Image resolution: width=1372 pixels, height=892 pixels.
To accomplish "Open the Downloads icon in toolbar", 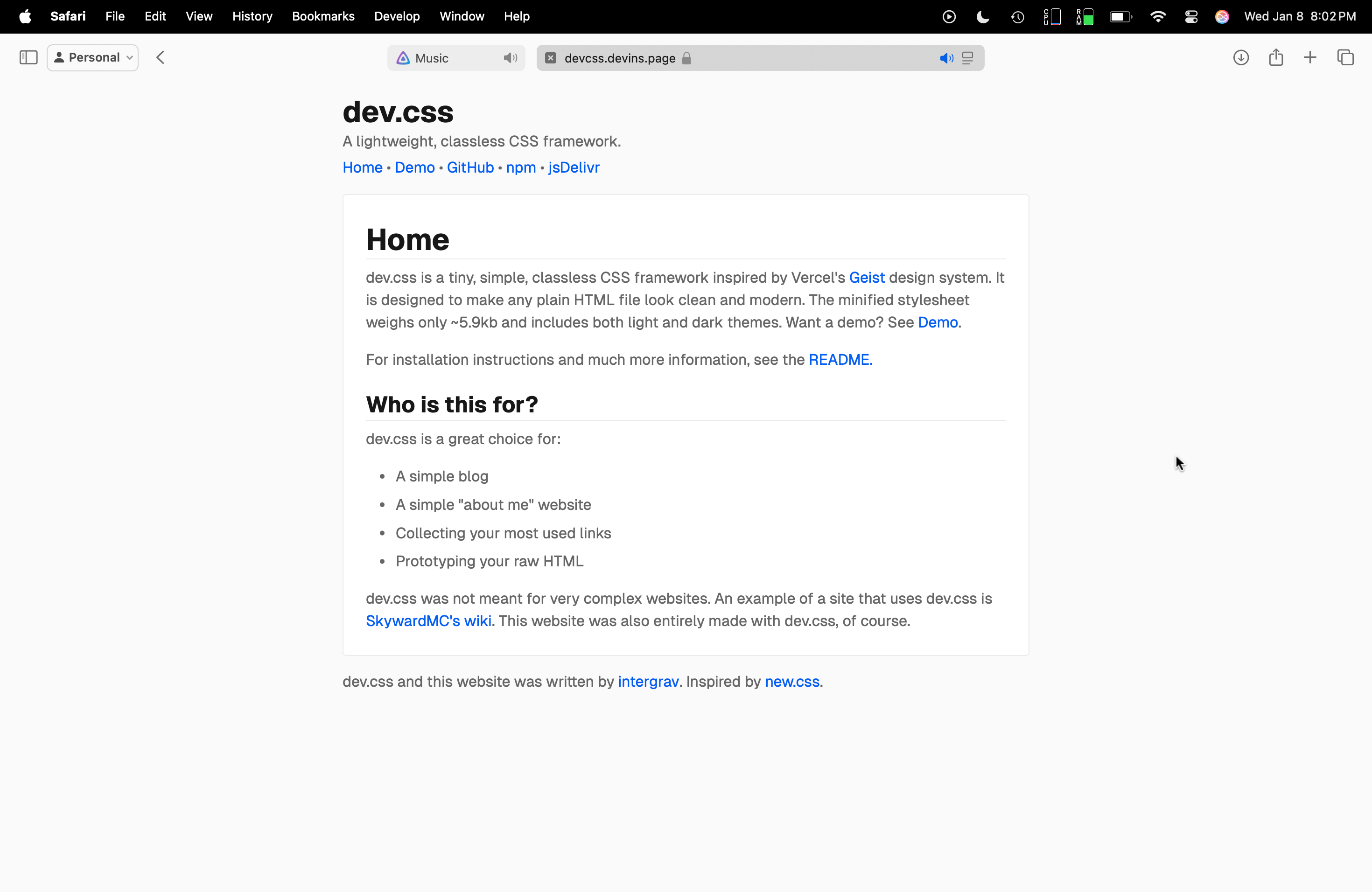I will click(x=1240, y=57).
